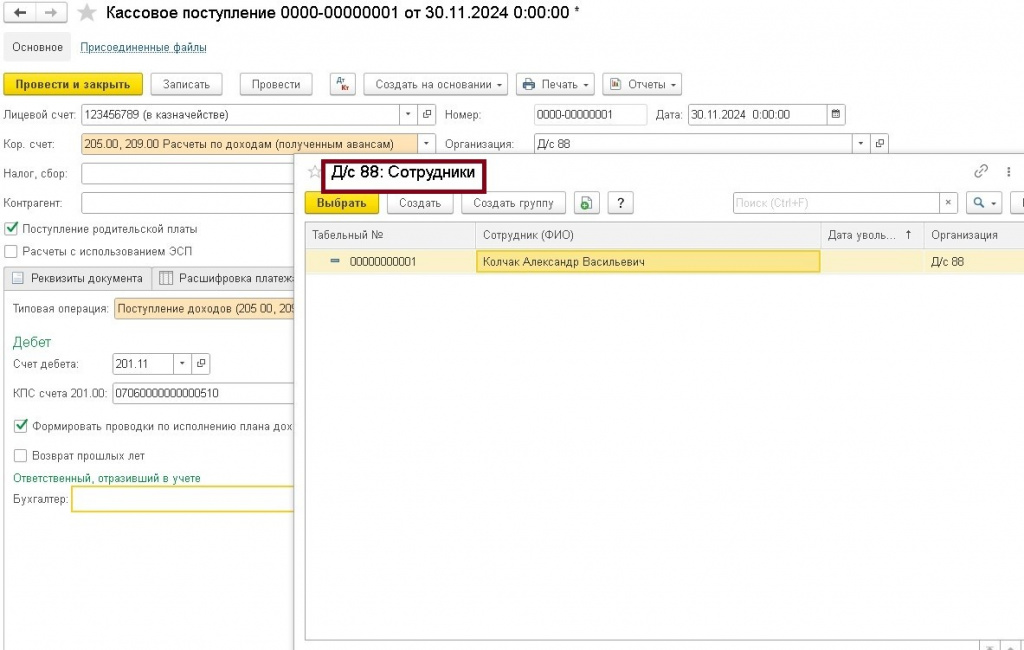Open the calendar picker beside Дата field
Viewport: 1024px width, 650px height.
point(836,114)
